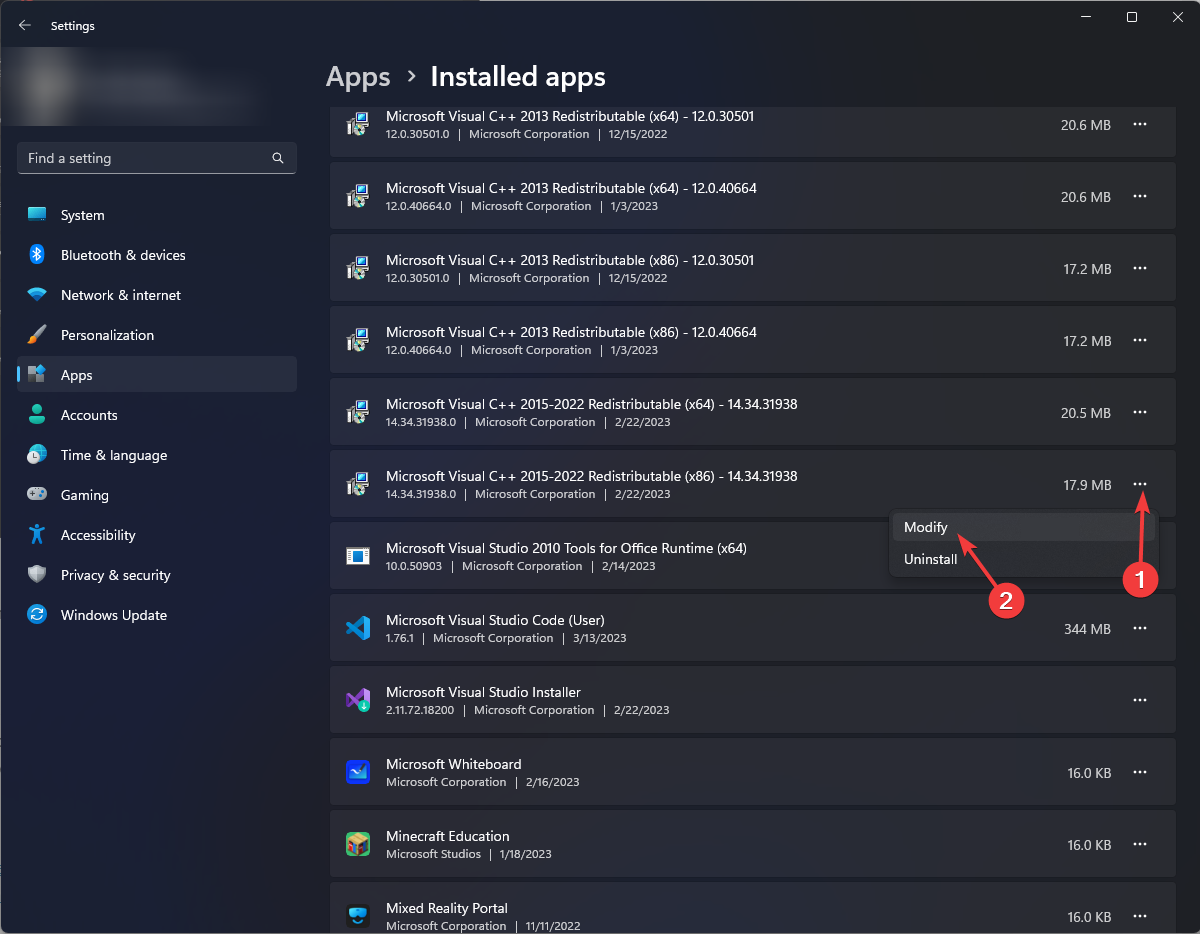Click the Microsoft Visual Studio Installer name
The width and height of the screenshot is (1200, 934).
pos(483,692)
